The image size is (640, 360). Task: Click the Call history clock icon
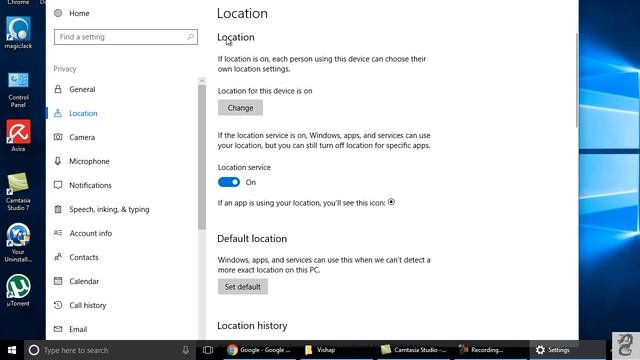tap(58, 305)
